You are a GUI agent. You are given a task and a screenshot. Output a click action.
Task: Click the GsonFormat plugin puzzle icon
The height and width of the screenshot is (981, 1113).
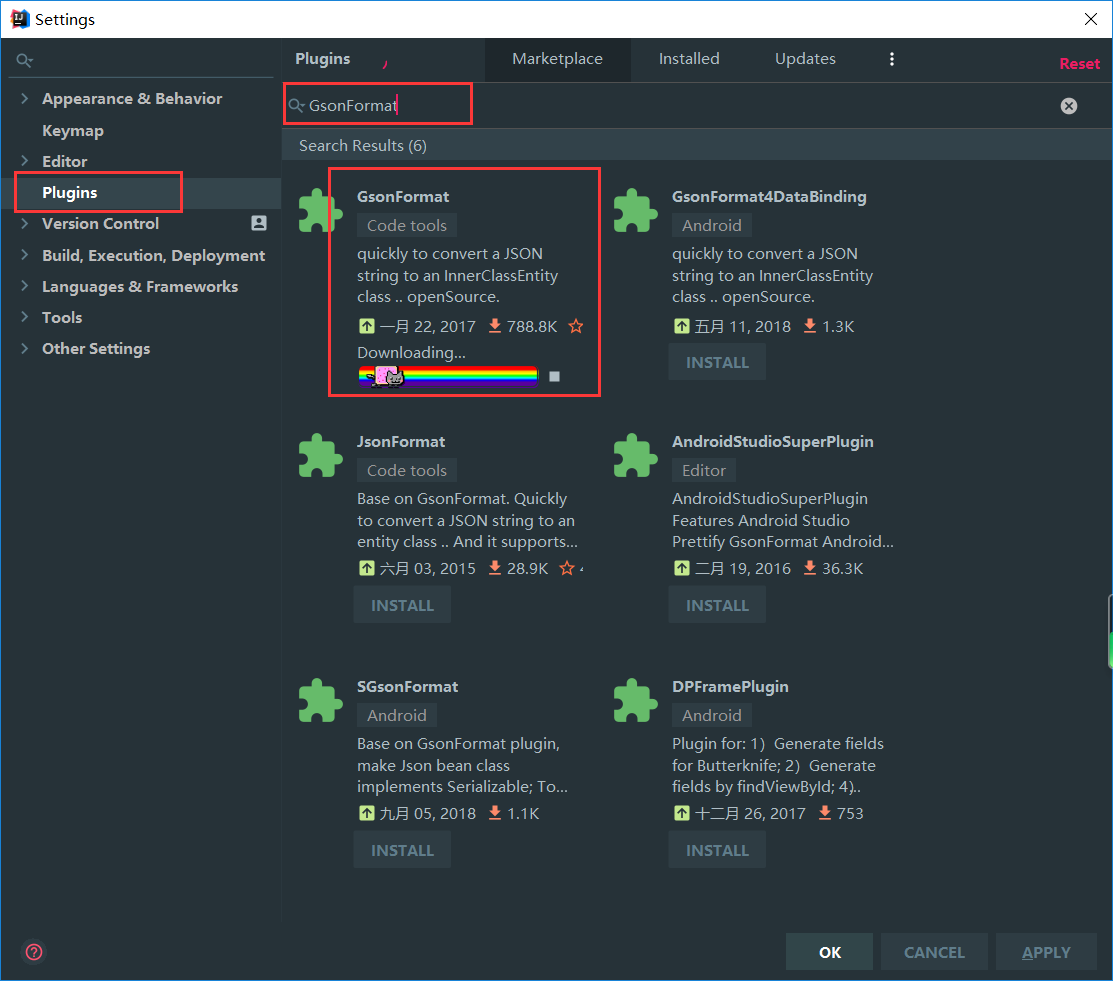(320, 211)
